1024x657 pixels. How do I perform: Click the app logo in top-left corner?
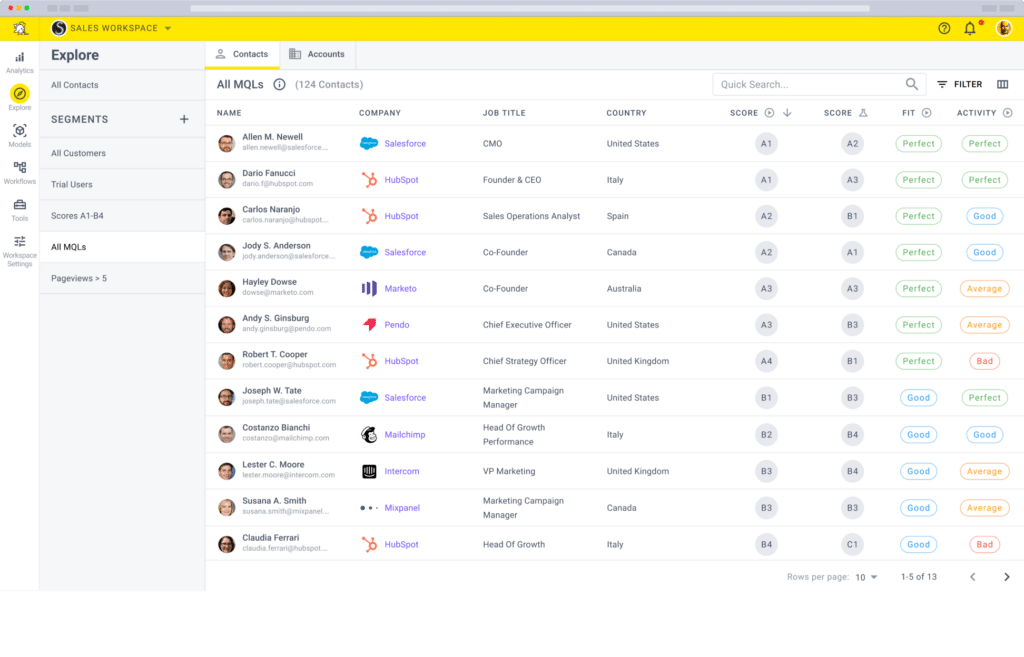[x=20, y=28]
